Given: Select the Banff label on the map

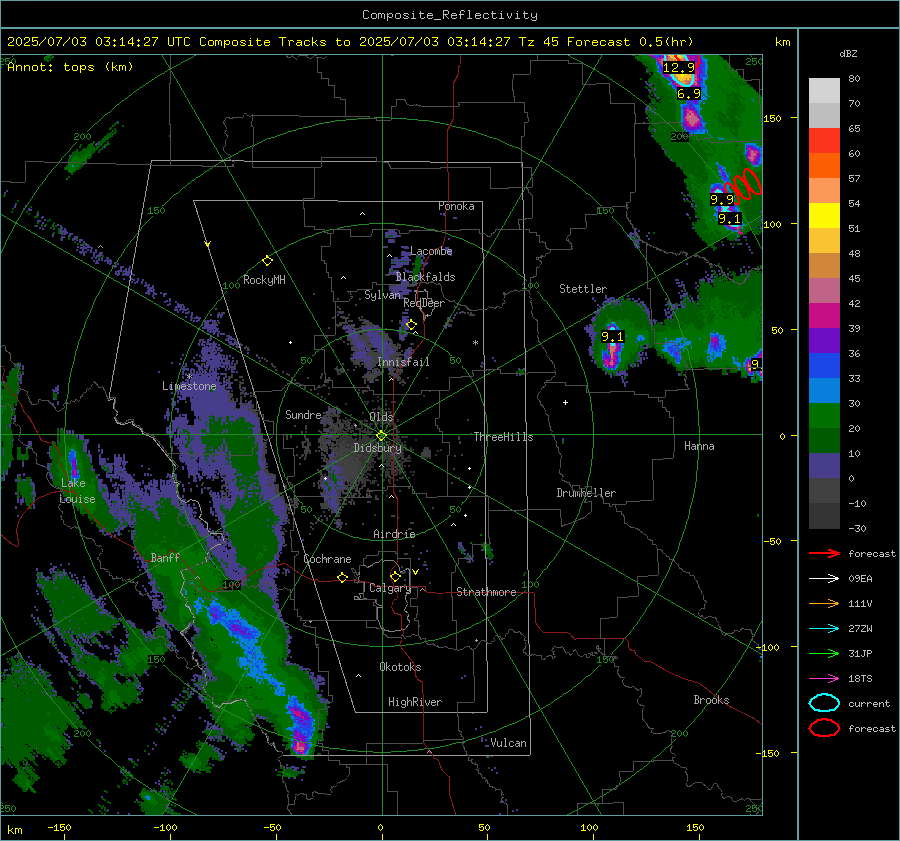Looking at the screenshot, I should coord(165,557).
